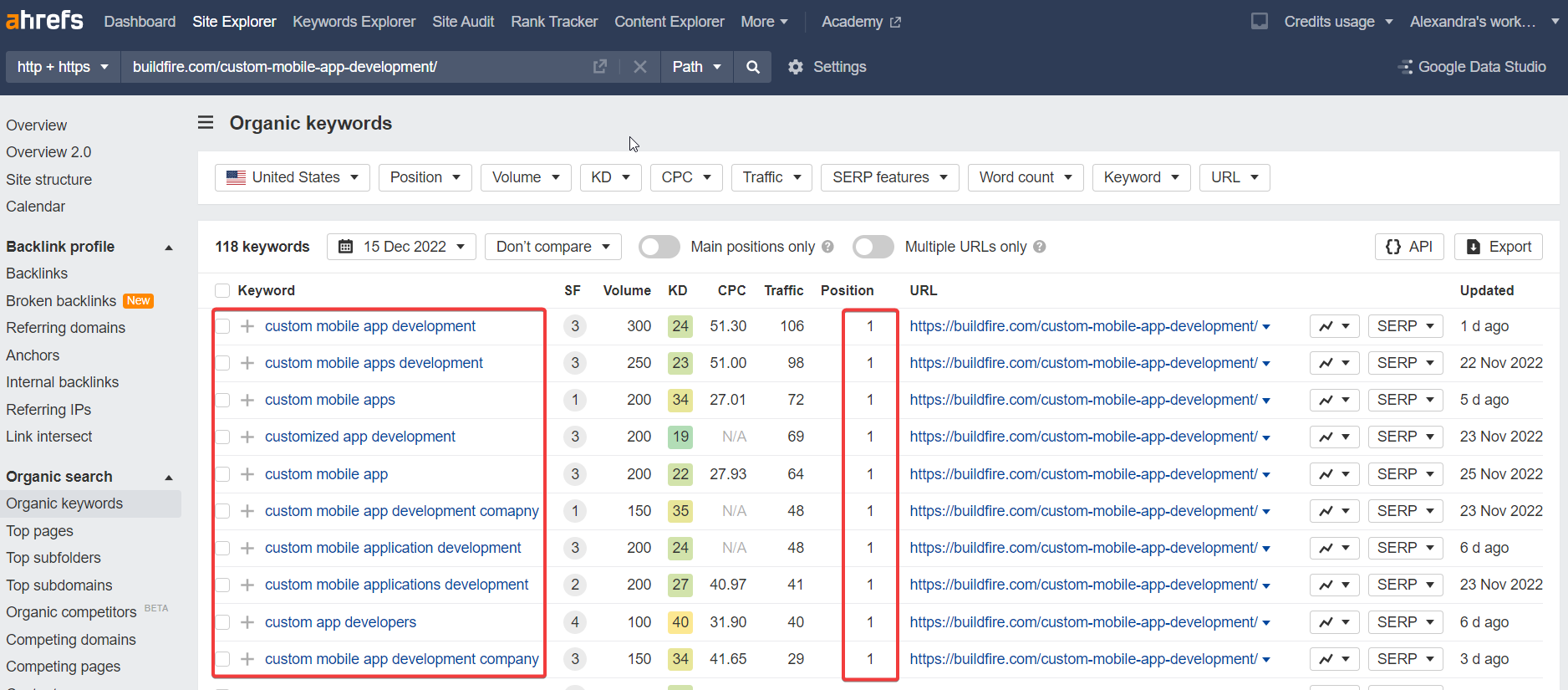Open the Path mode dropdown
This screenshot has height=690, width=1568.
coord(697,67)
